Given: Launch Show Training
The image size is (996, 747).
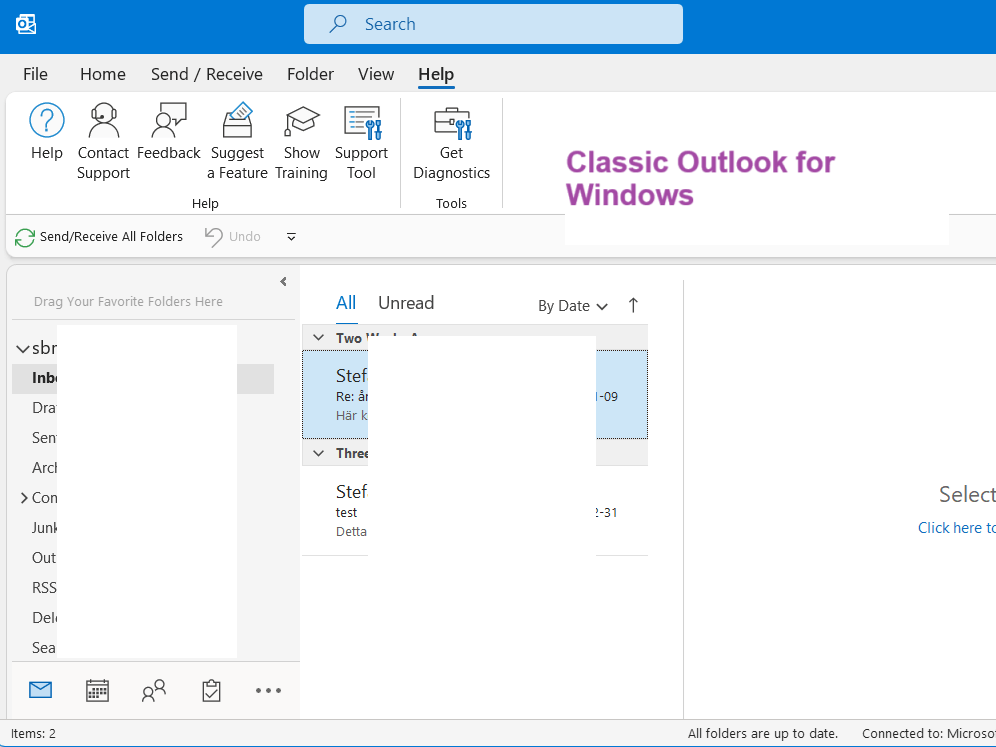Looking at the screenshot, I should [x=302, y=142].
